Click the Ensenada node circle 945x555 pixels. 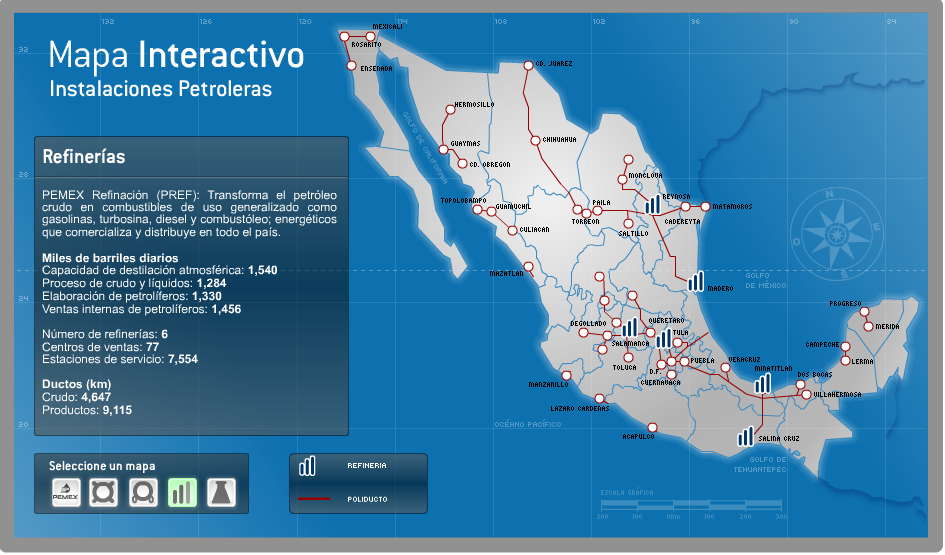(x=352, y=66)
